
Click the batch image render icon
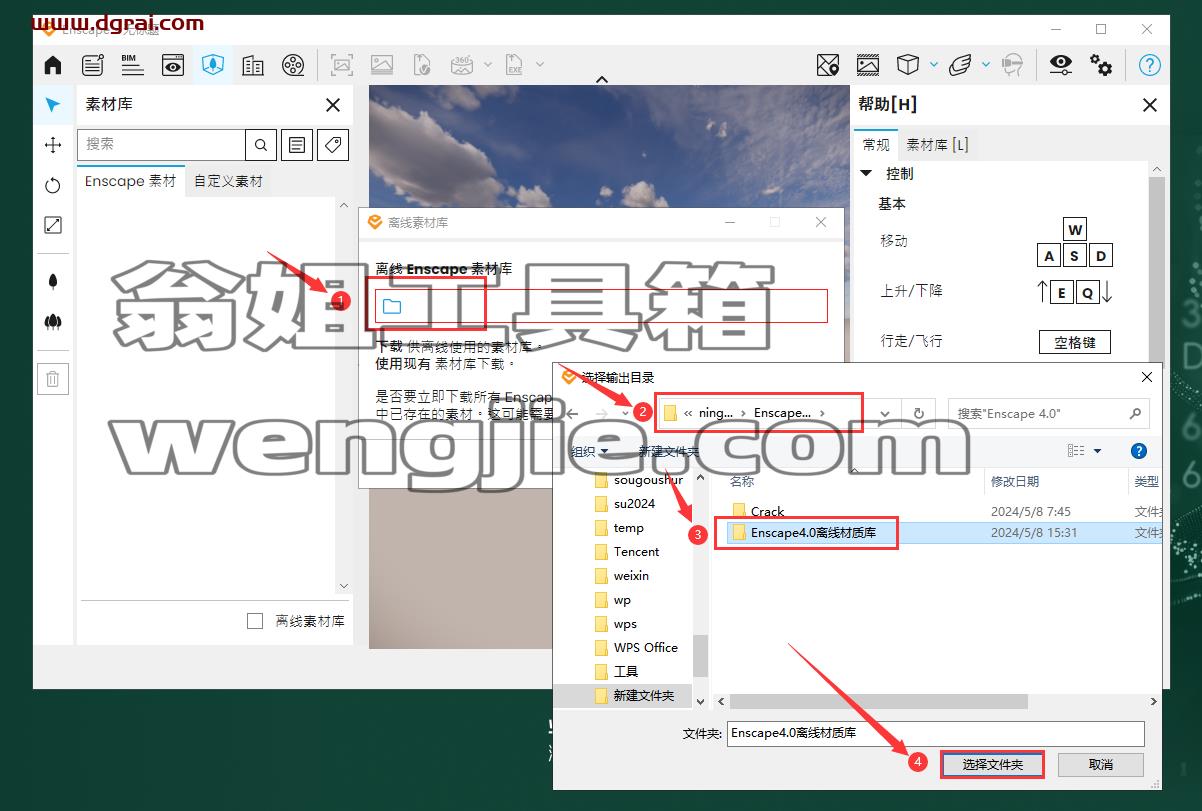click(382, 66)
